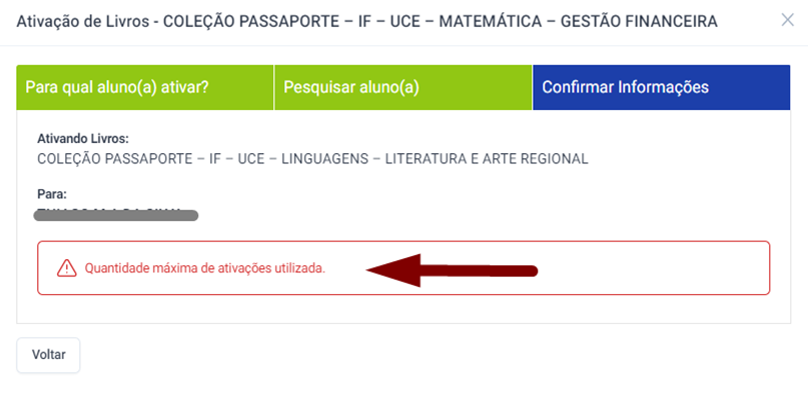The width and height of the screenshot is (808, 399).
Task: Go back with the Voltar button
Action: point(48,355)
